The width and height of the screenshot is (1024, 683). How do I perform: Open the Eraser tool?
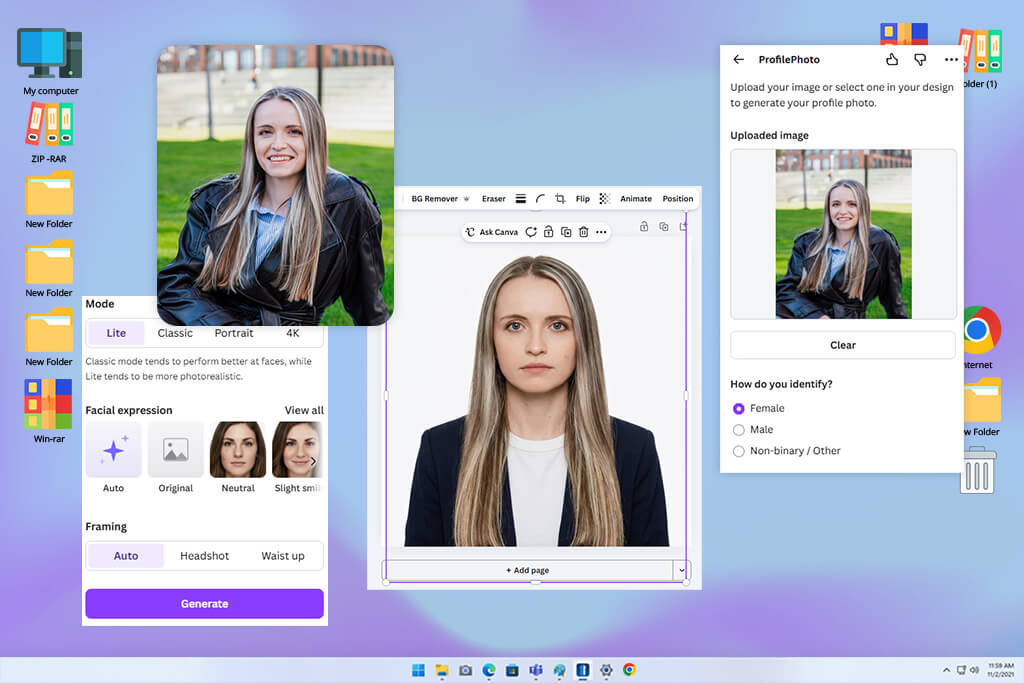pos(494,199)
